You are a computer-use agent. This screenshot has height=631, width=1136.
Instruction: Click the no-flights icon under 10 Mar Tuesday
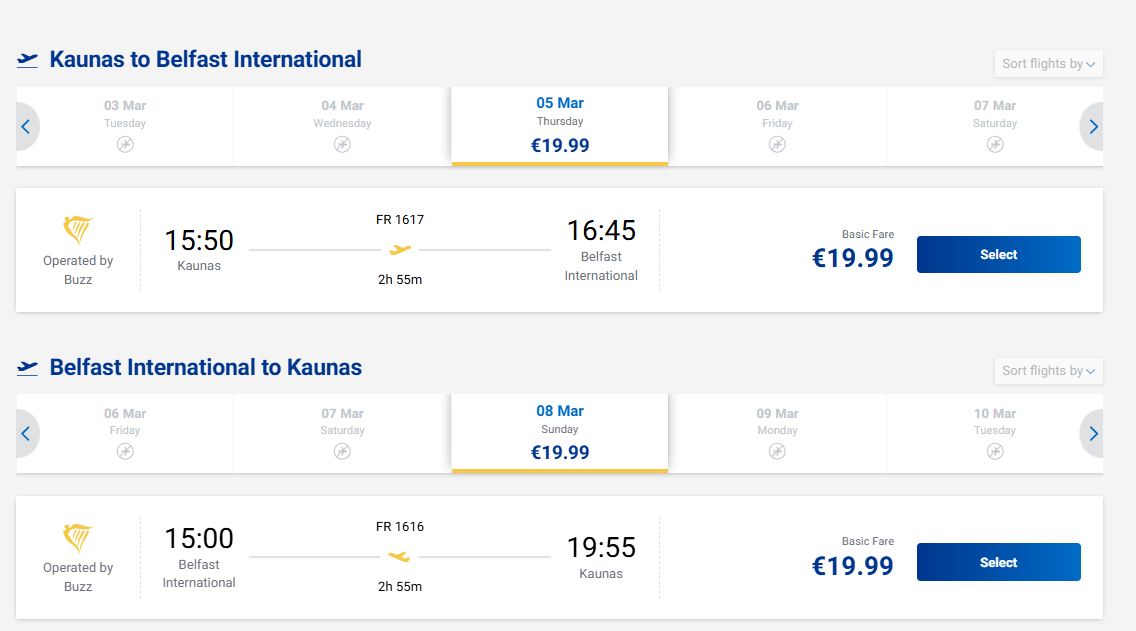point(995,451)
